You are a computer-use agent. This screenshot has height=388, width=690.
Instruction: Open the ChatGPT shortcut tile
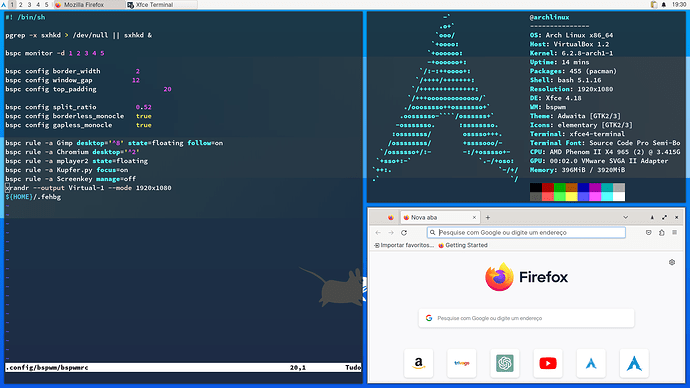click(x=505, y=363)
